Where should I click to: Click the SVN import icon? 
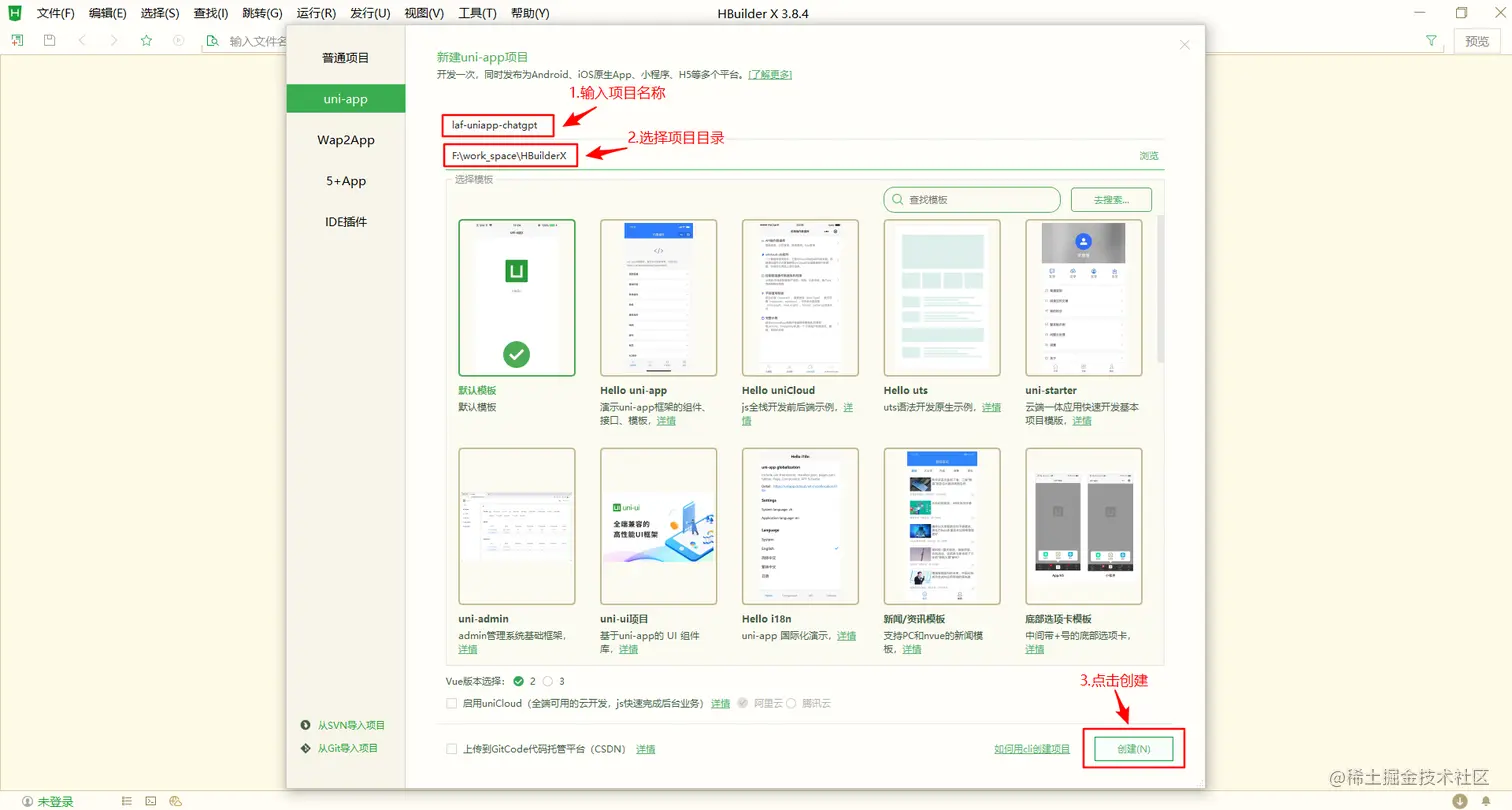[x=306, y=725]
